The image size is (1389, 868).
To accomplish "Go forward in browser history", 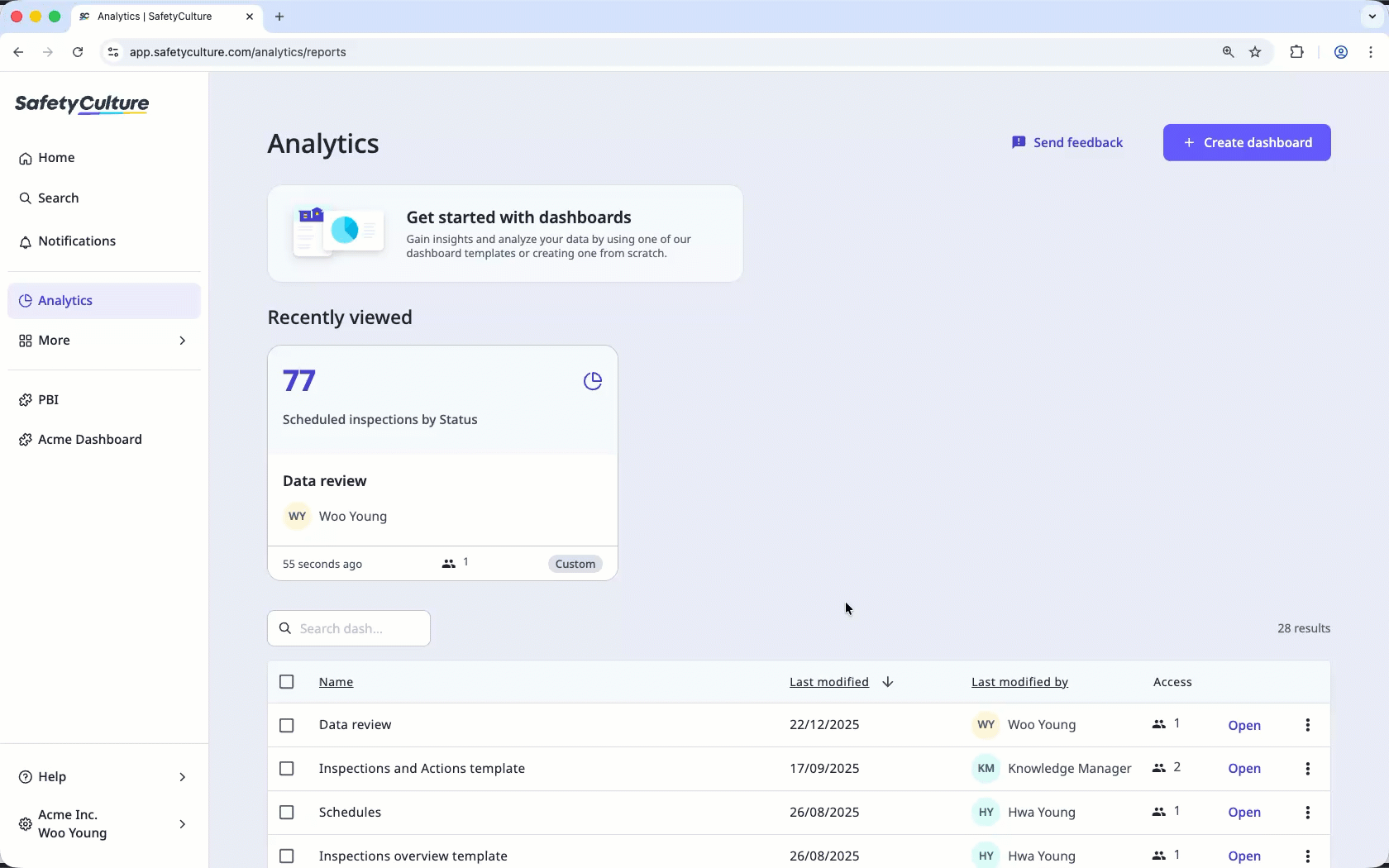I will tap(48, 52).
